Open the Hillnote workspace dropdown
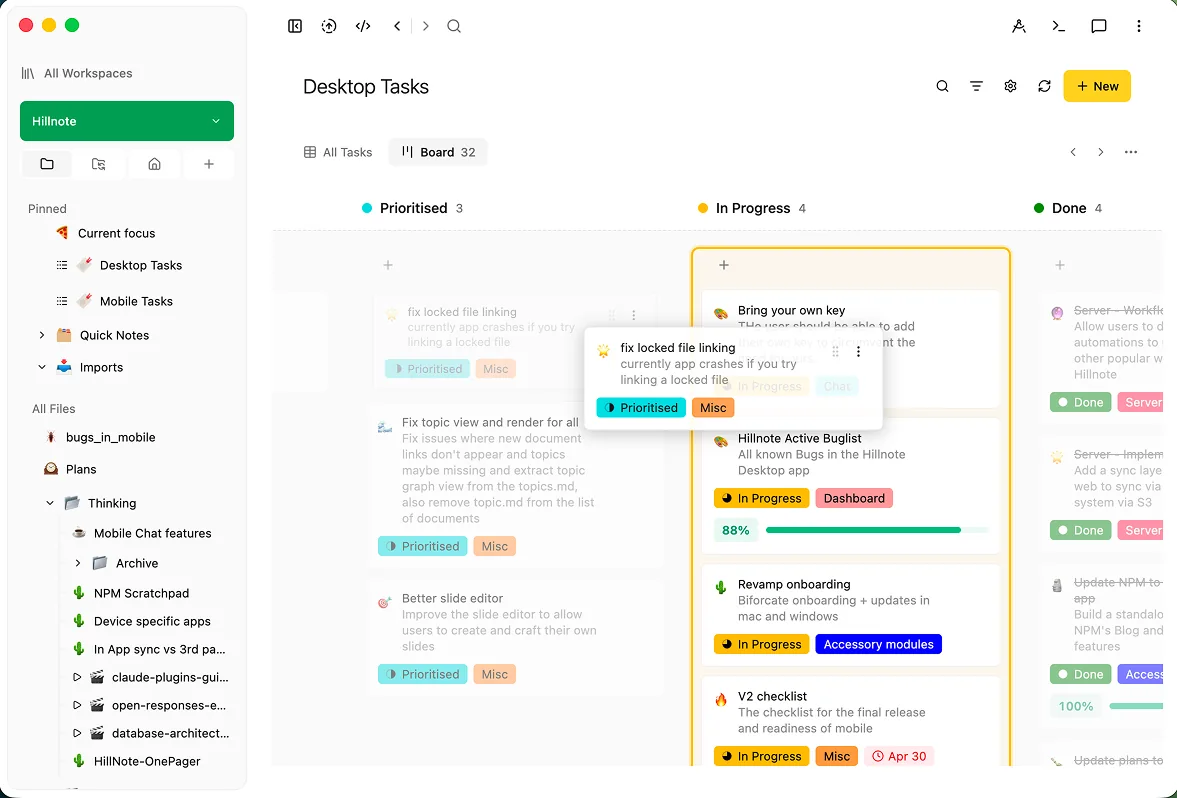The height and width of the screenshot is (798, 1177). click(127, 121)
